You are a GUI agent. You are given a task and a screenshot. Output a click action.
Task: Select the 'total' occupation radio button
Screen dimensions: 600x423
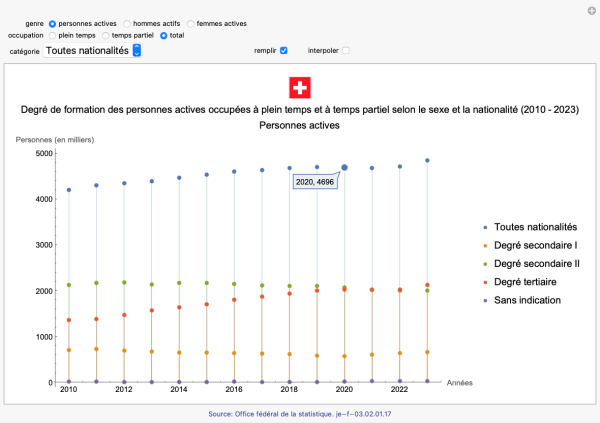point(164,35)
